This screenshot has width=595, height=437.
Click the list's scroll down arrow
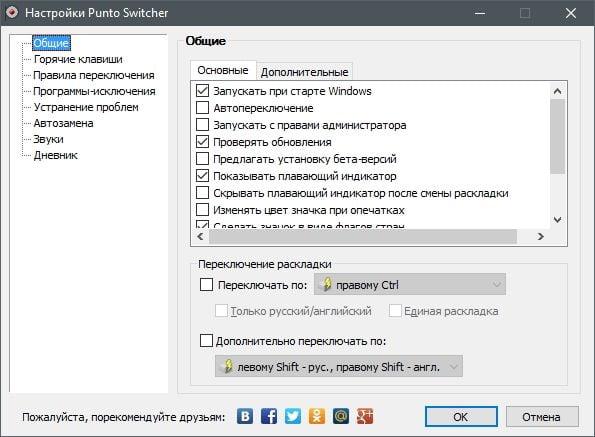[557, 219]
